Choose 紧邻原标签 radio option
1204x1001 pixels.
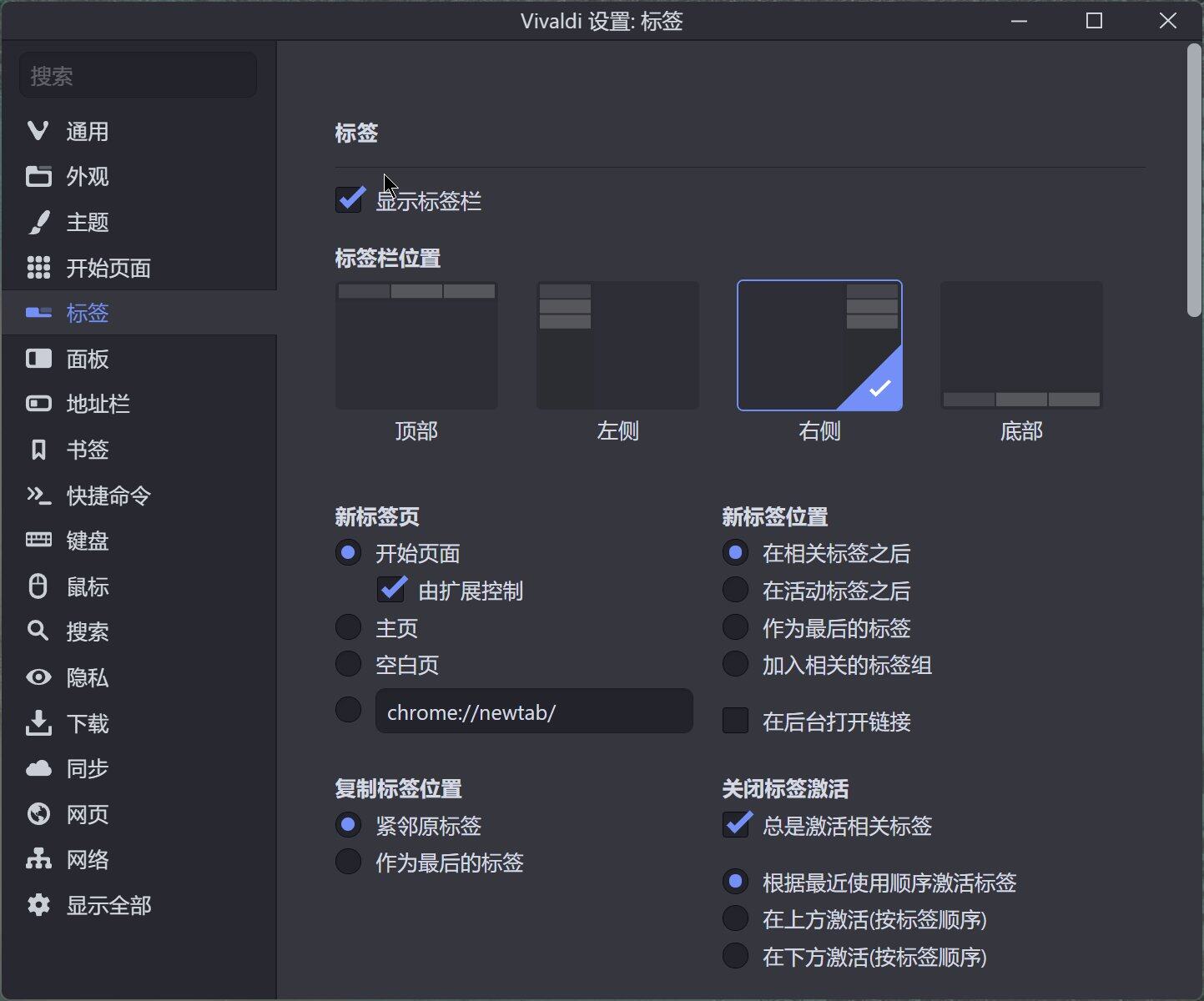(x=348, y=825)
